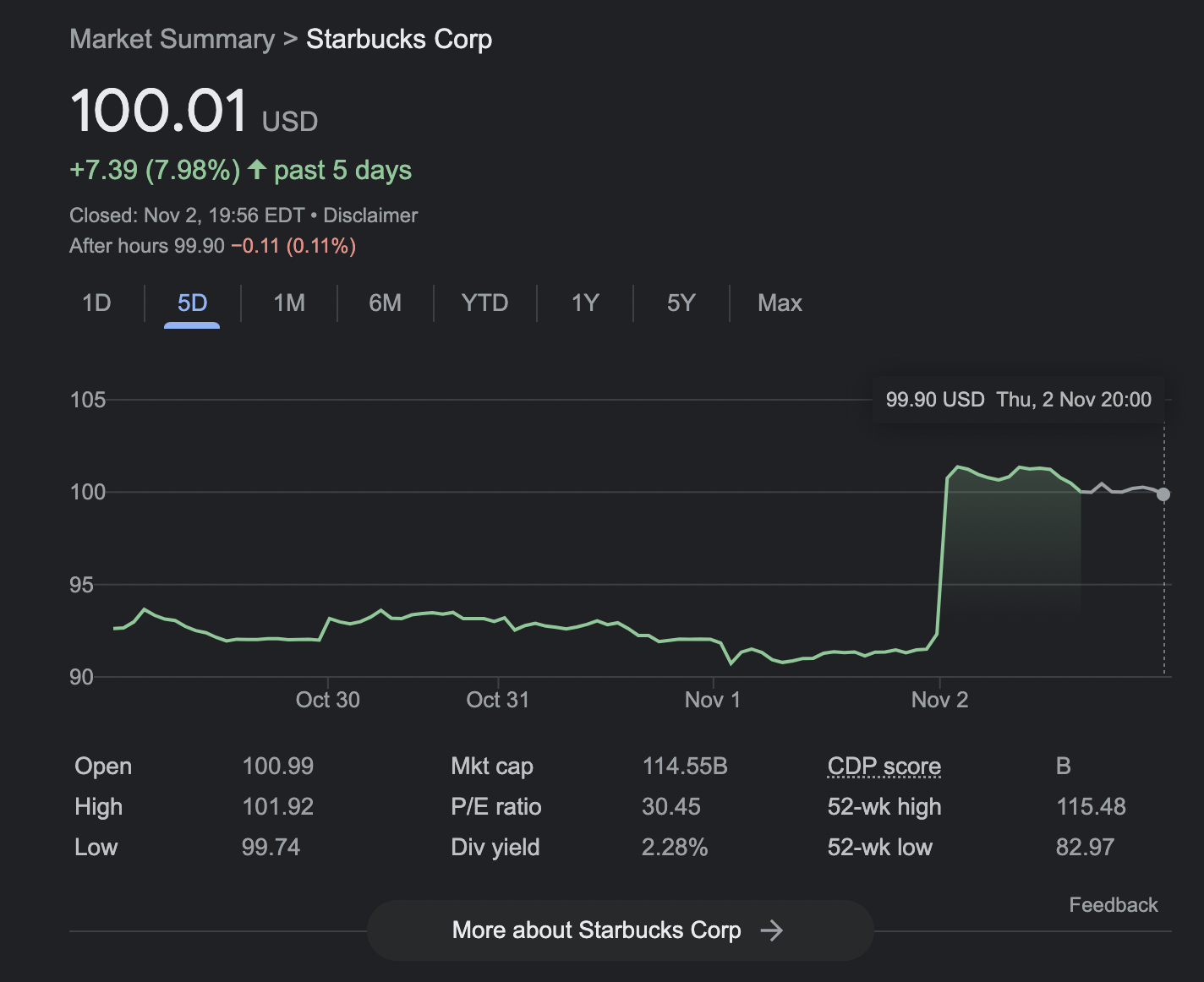Select the Max time range tab
Screen dimensions: 1204x982
tap(780, 303)
